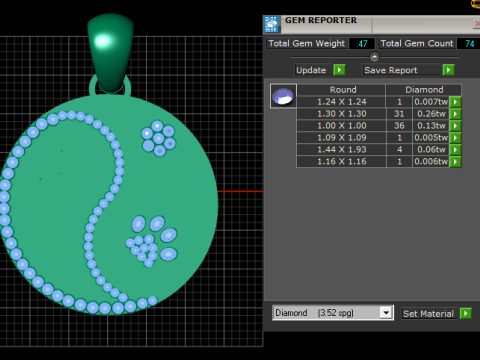This screenshot has width=480, height=360.
Task: Click the 0.06tw weight cell
Action: 431,150
